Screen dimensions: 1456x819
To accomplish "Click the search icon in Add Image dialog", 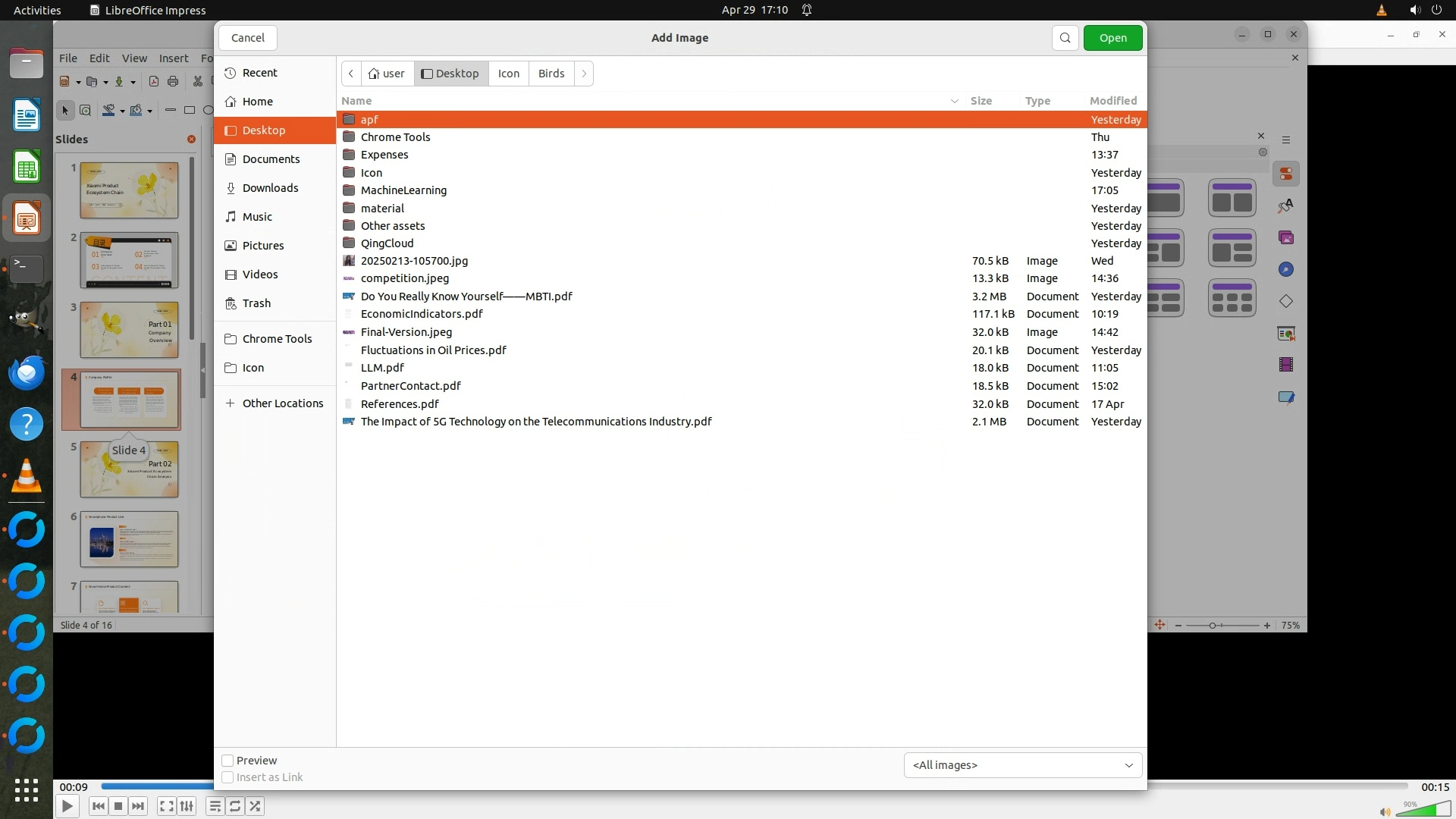I will (1065, 38).
